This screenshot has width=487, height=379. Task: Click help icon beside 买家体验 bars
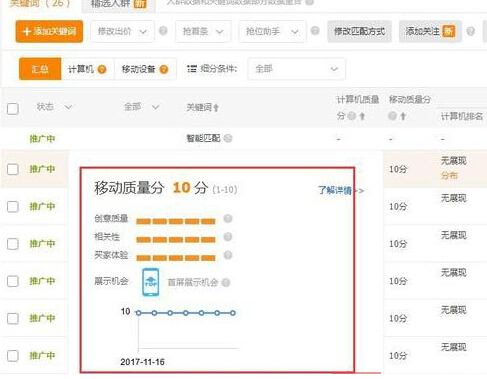click(228, 255)
